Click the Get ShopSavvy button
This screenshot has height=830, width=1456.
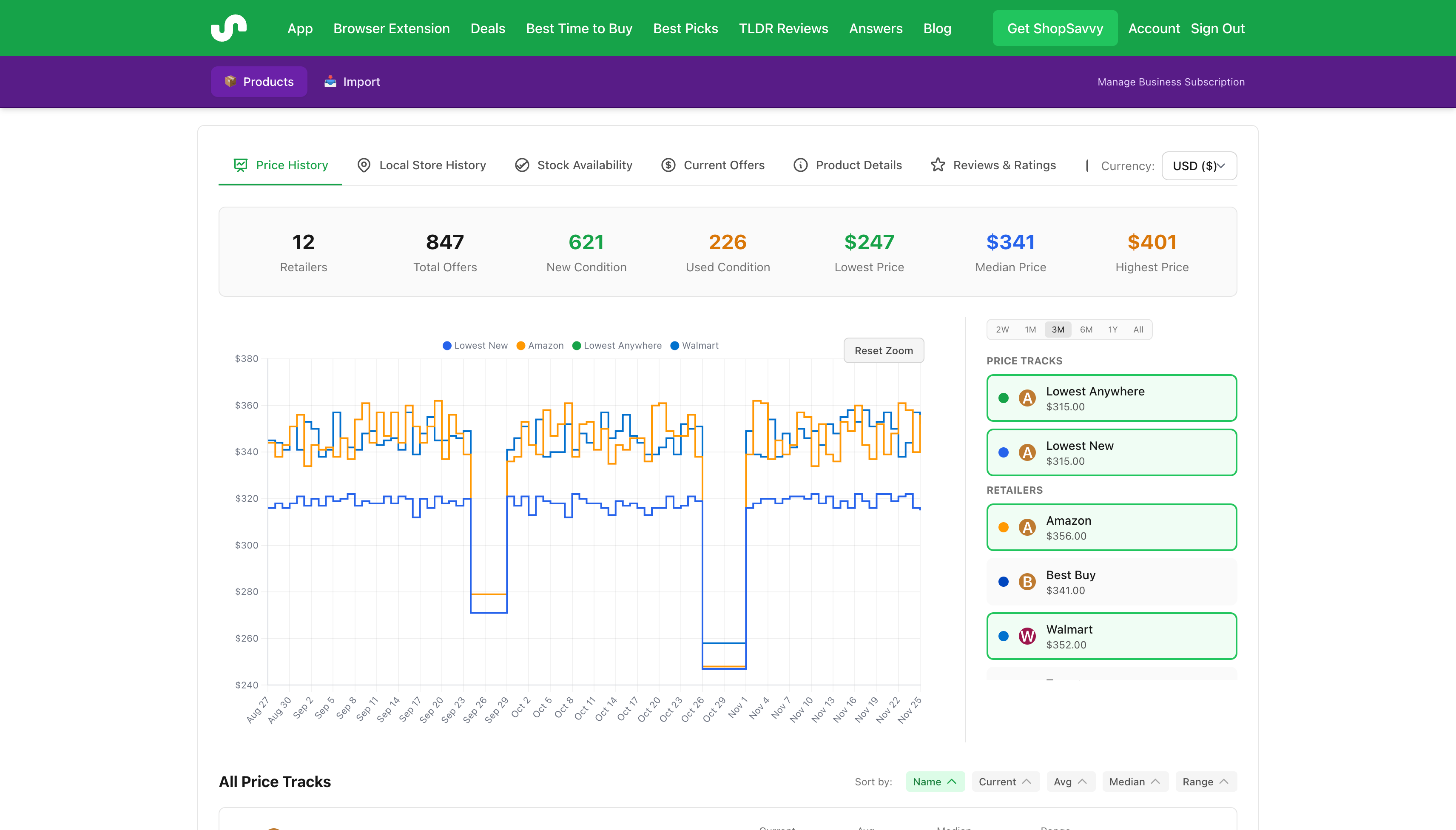point(1055,28)
